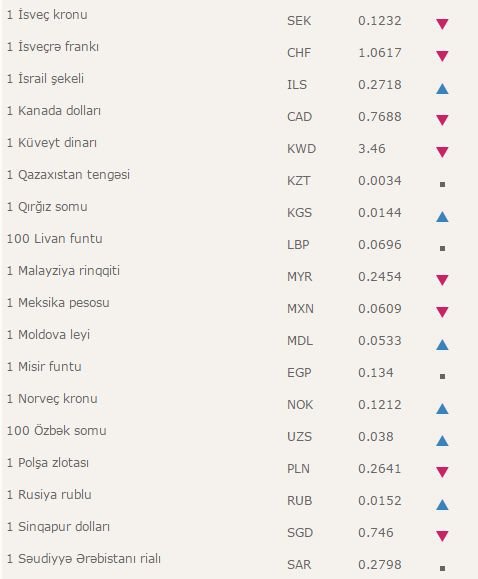Viewport: 478px width, 579px height.
Task: Click the unchanged square marker for KZT
Action: click(442, 184)
